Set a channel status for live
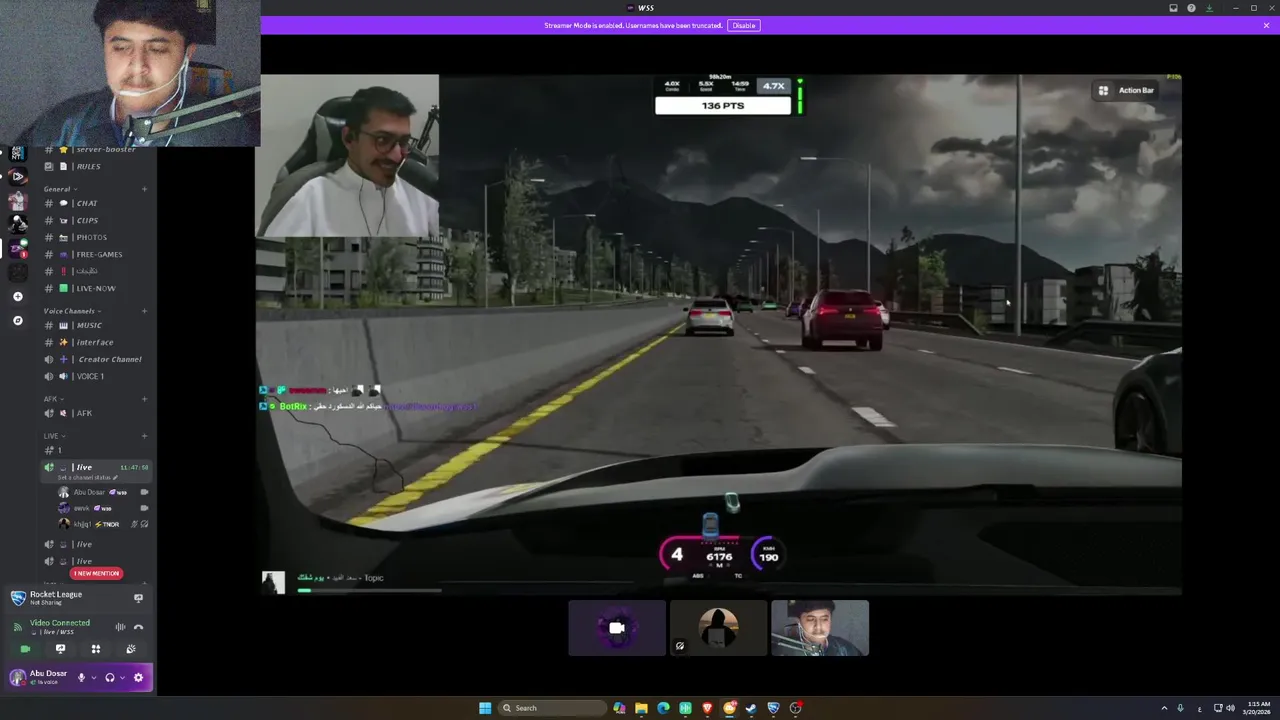 click(x=88, y=478)
